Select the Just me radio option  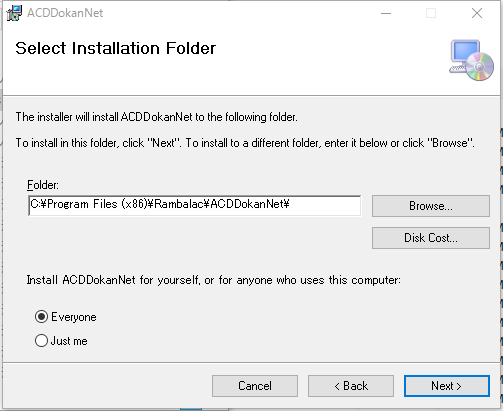tap(41, 341)
